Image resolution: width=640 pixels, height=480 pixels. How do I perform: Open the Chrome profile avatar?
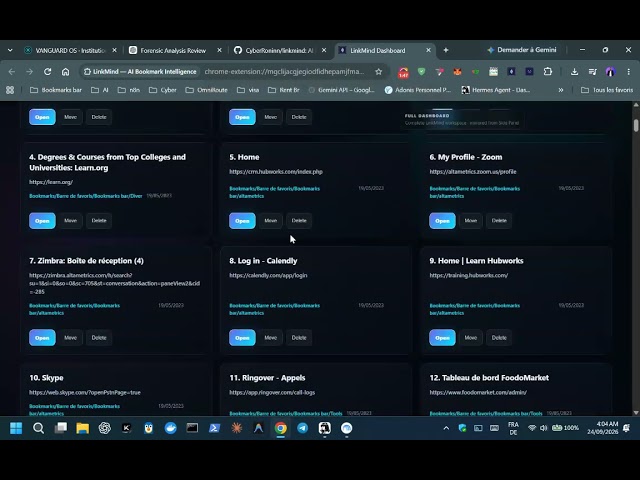coord(610,72)
